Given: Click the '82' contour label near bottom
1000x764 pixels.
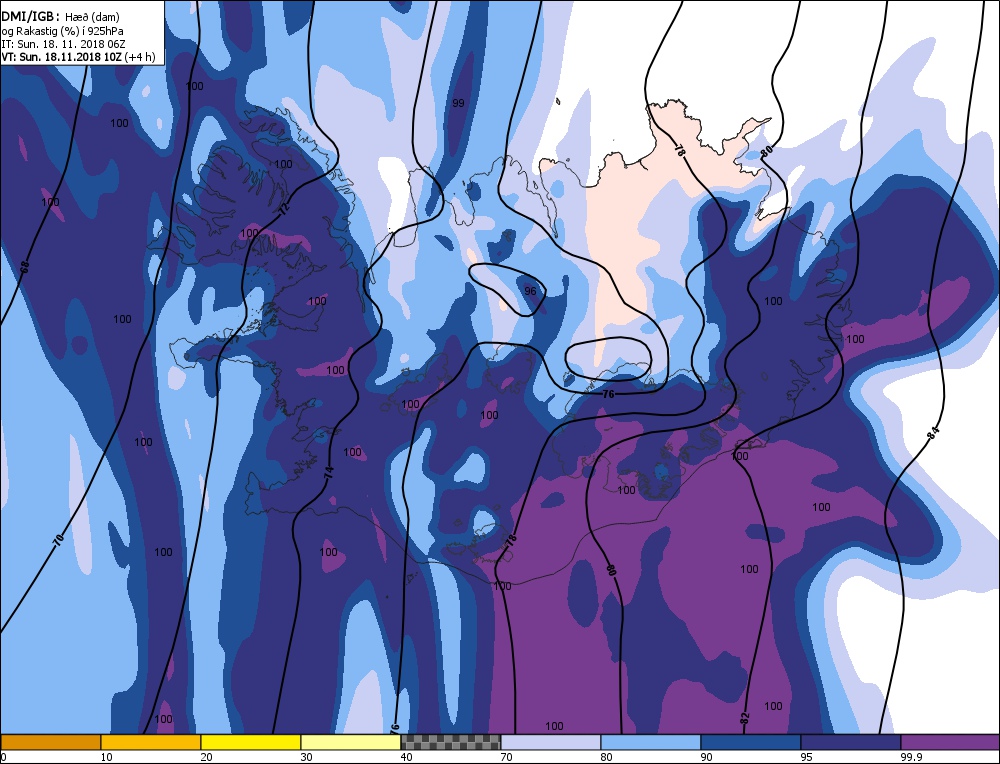Looking at the screenshot, I should pos(745,717).
